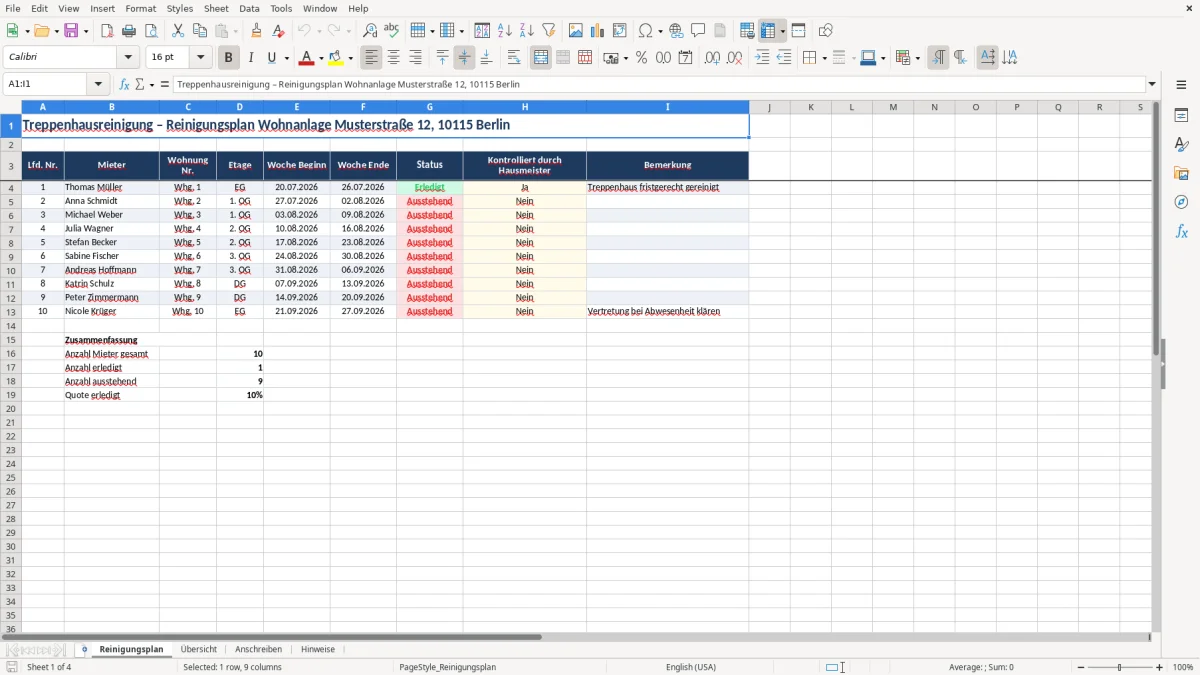Open Conditional Formatting dropdown arrow
This screenshot has height=675, width=1200.
tap(917, 58)
